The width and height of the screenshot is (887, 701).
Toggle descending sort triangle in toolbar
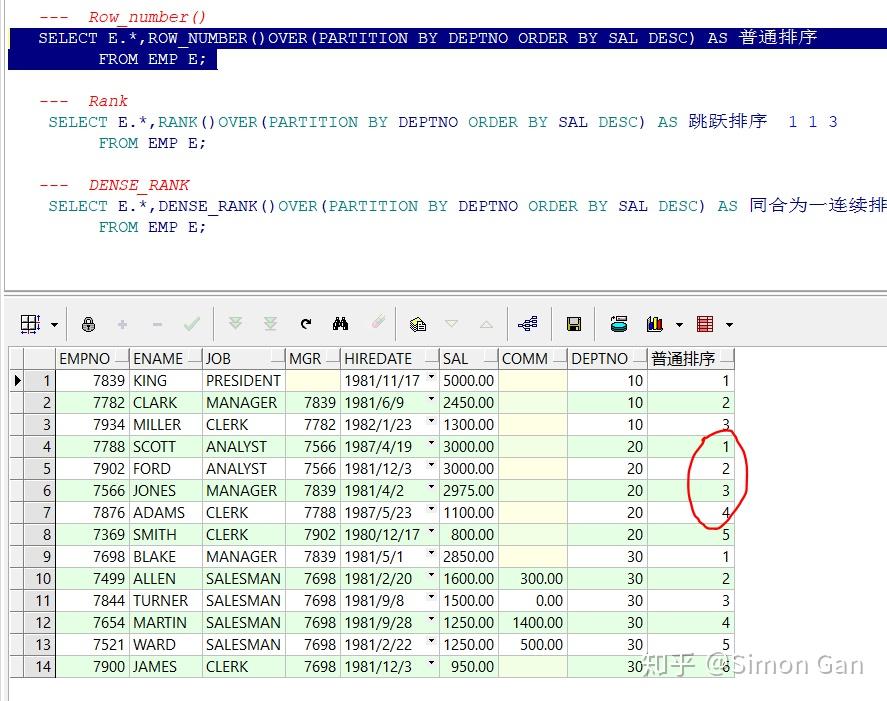point(451,323)
